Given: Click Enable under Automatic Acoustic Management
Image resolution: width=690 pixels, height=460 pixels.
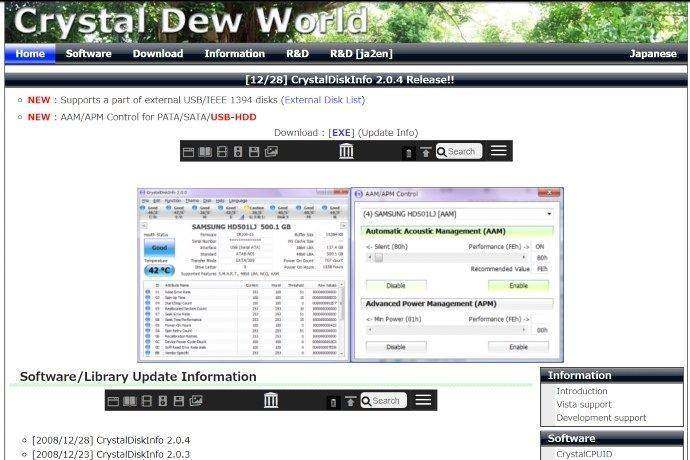Looking at the screenshot, I should [x=518, y=286].
